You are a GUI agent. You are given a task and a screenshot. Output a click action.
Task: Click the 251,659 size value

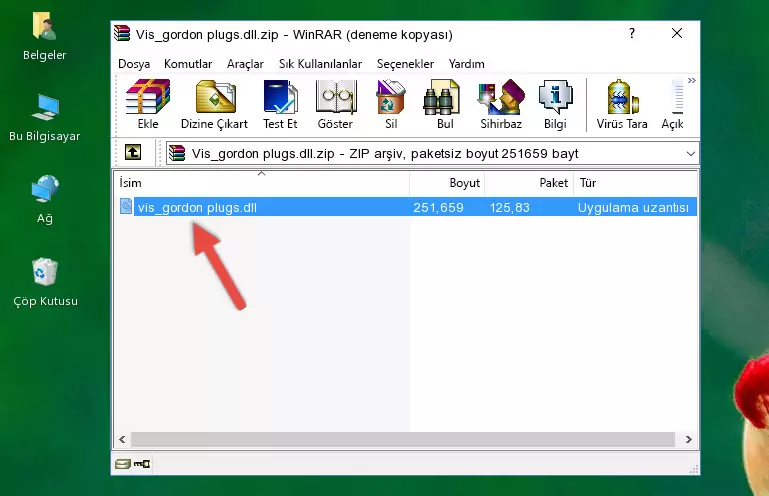click(x=438, y=208)
